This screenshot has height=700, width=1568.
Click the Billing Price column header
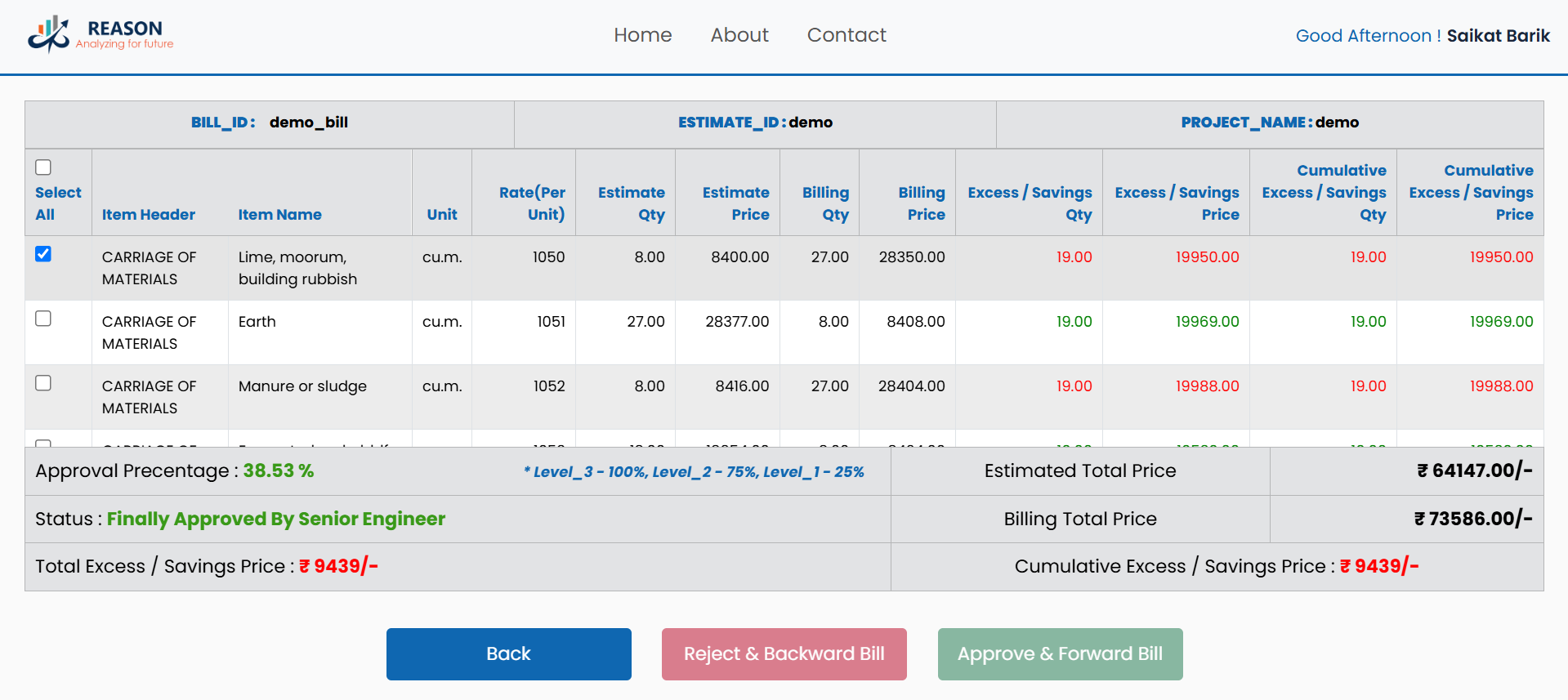tap(921, 203)
